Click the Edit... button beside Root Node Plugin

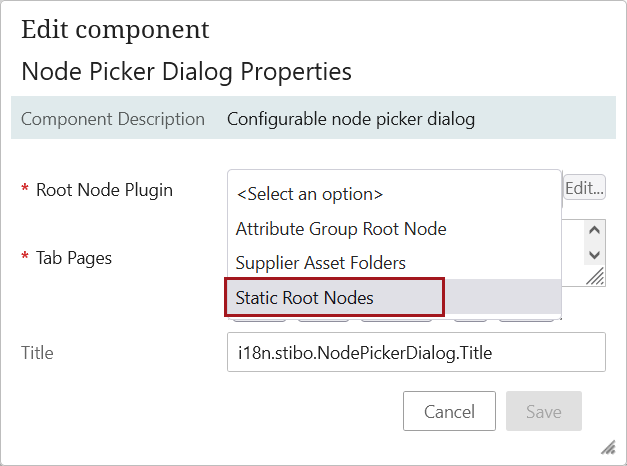(x=585, y=187)
